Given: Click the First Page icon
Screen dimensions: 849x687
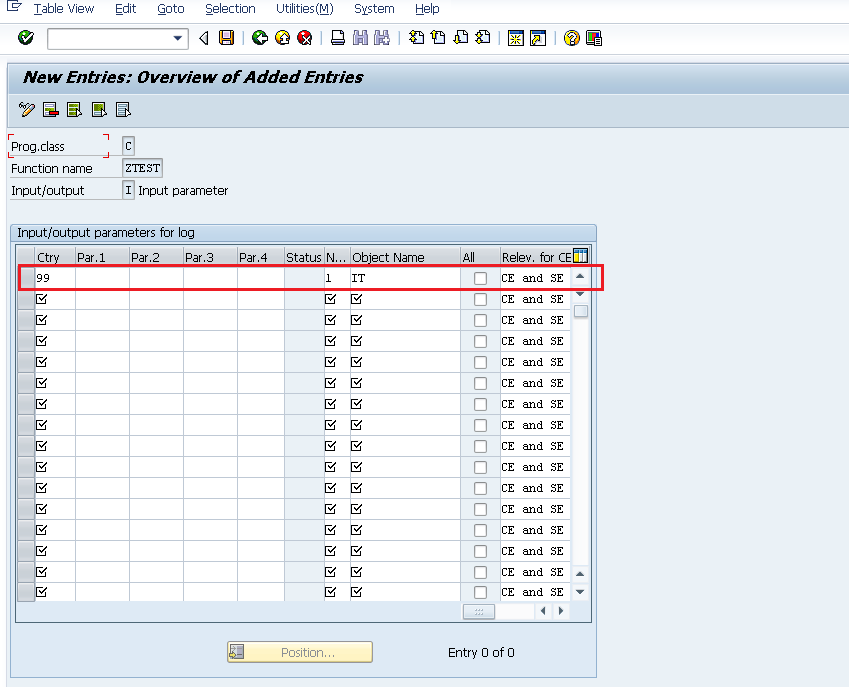Looking at the screenshot, I should tap(416, 38).
